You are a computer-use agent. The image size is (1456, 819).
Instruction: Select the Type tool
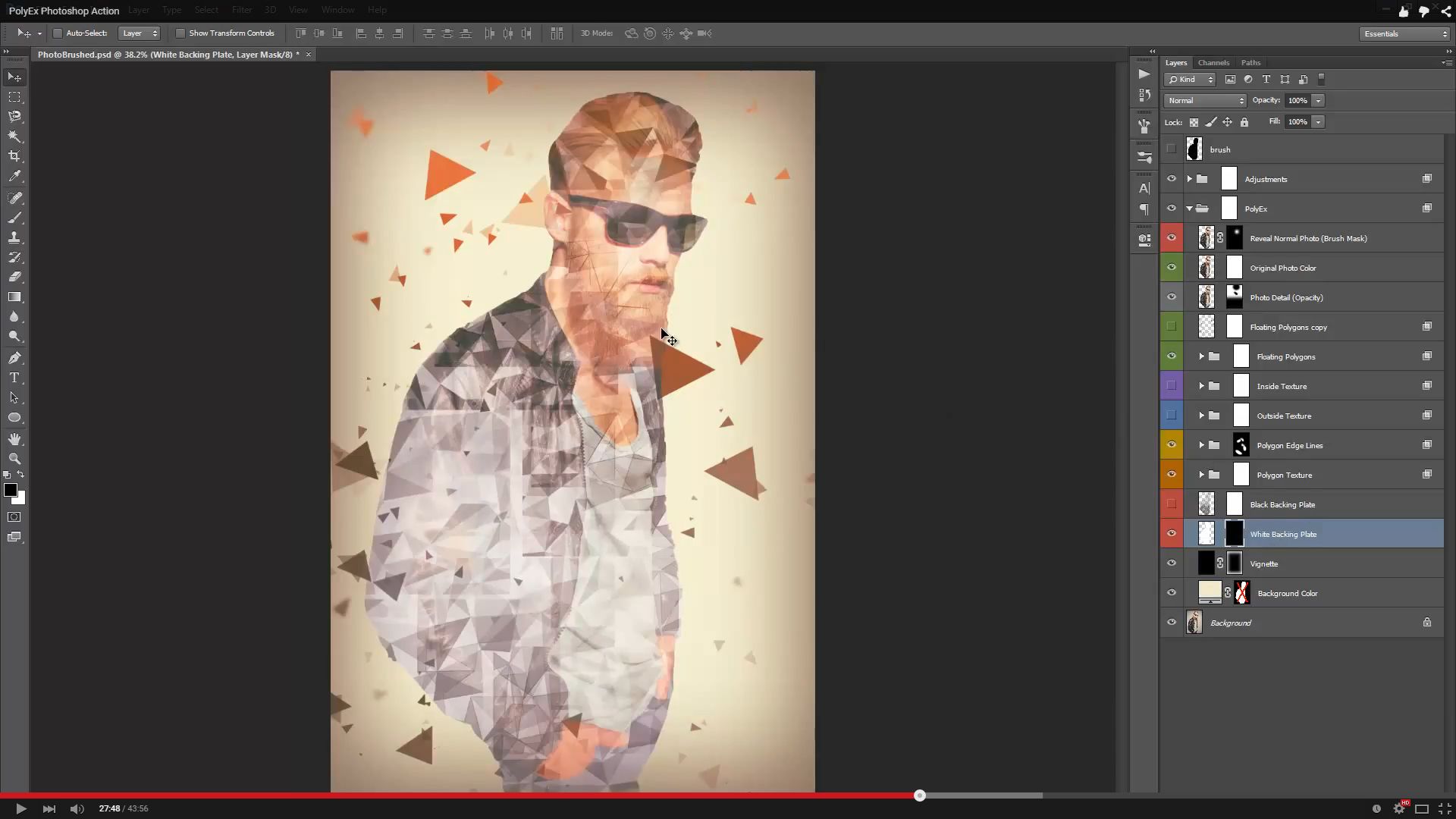(x=14, y=378)
